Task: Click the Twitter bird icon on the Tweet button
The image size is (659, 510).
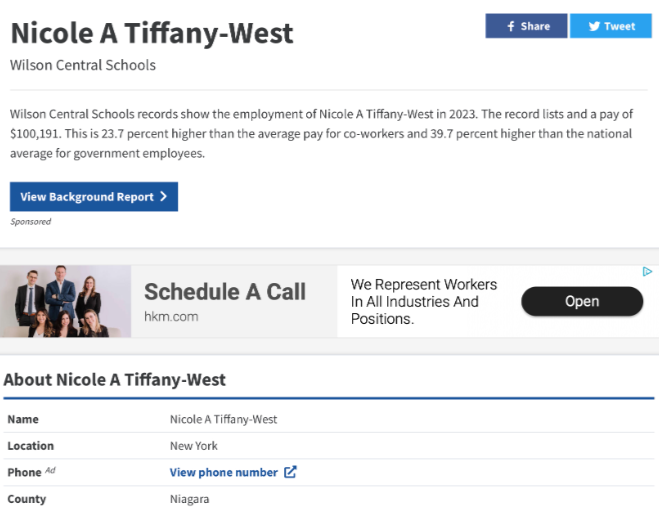Action: point(593,26)
